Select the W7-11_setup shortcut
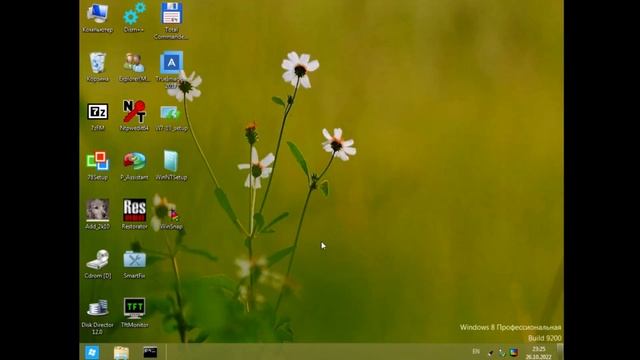Image resolution: width=640 pixels, height=360 pixels. pos(171,118)
